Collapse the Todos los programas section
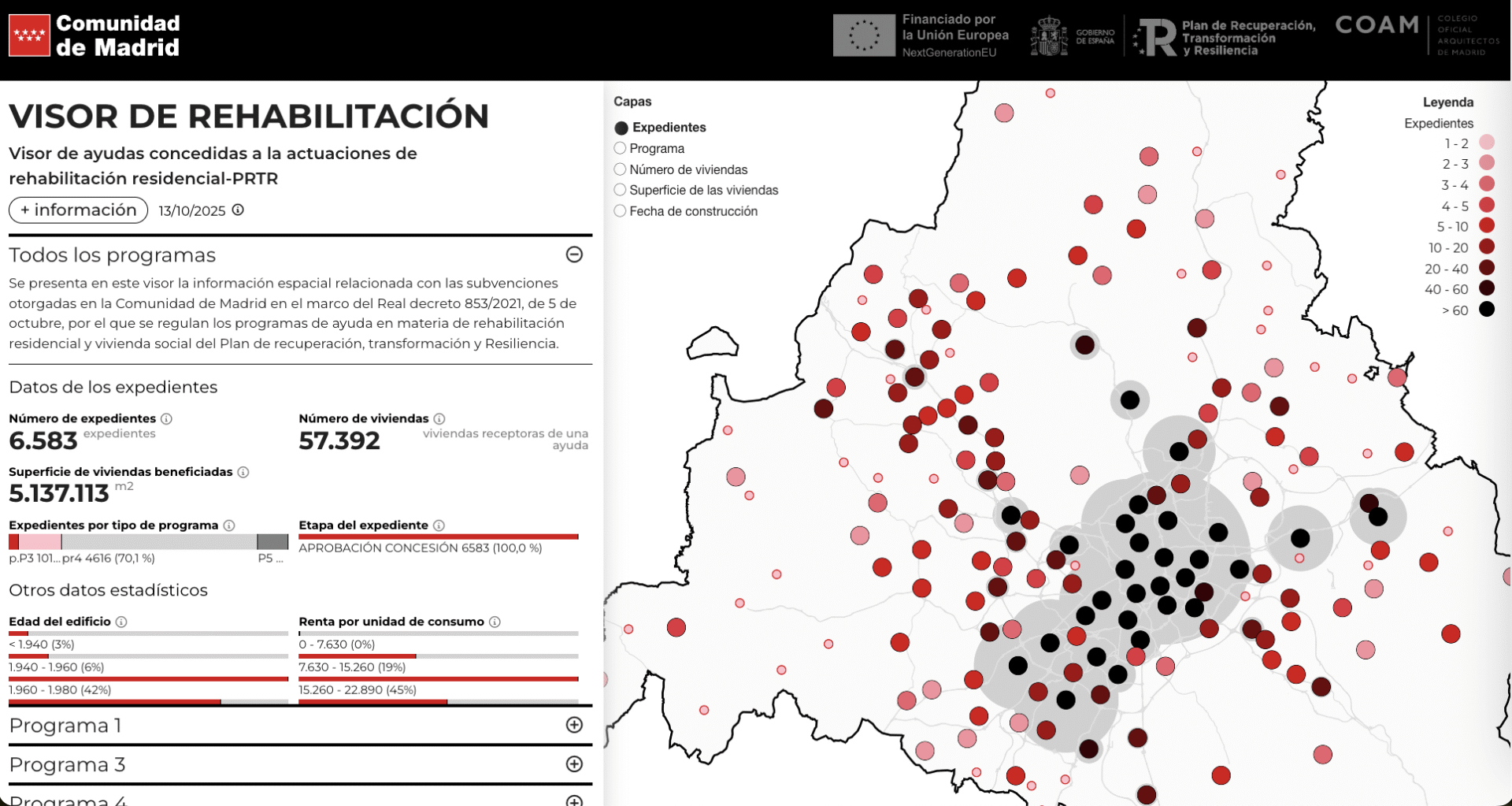 [x=574, y=254]
